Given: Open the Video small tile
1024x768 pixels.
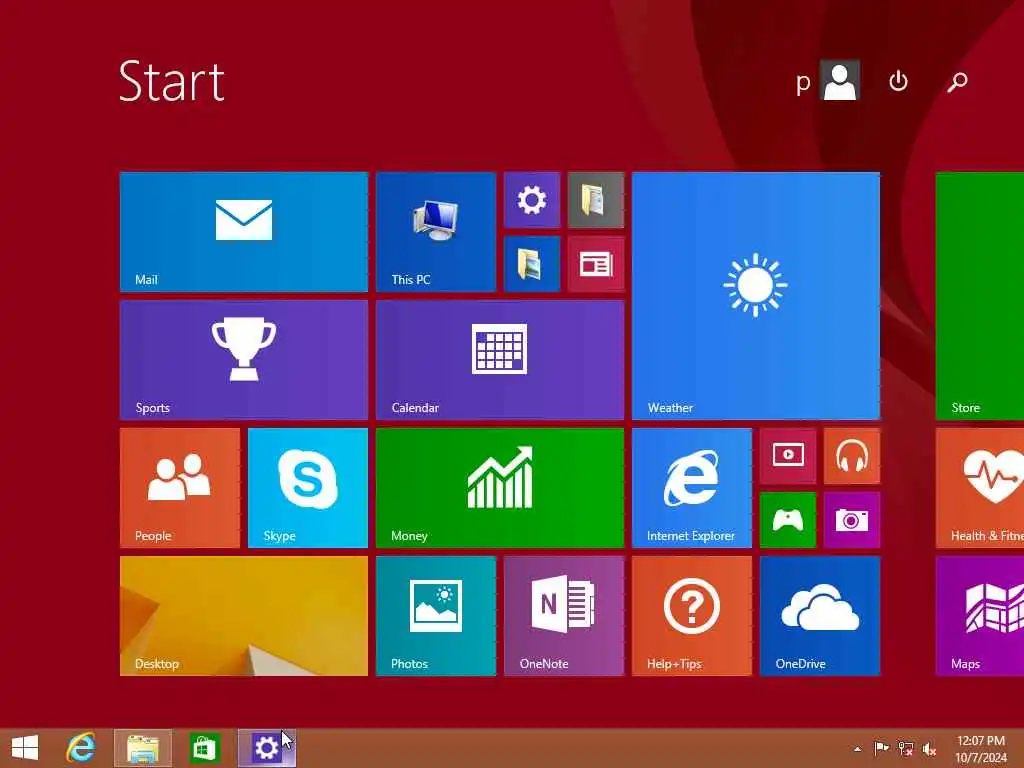Looking at the screenshot, I should [788, 456].
